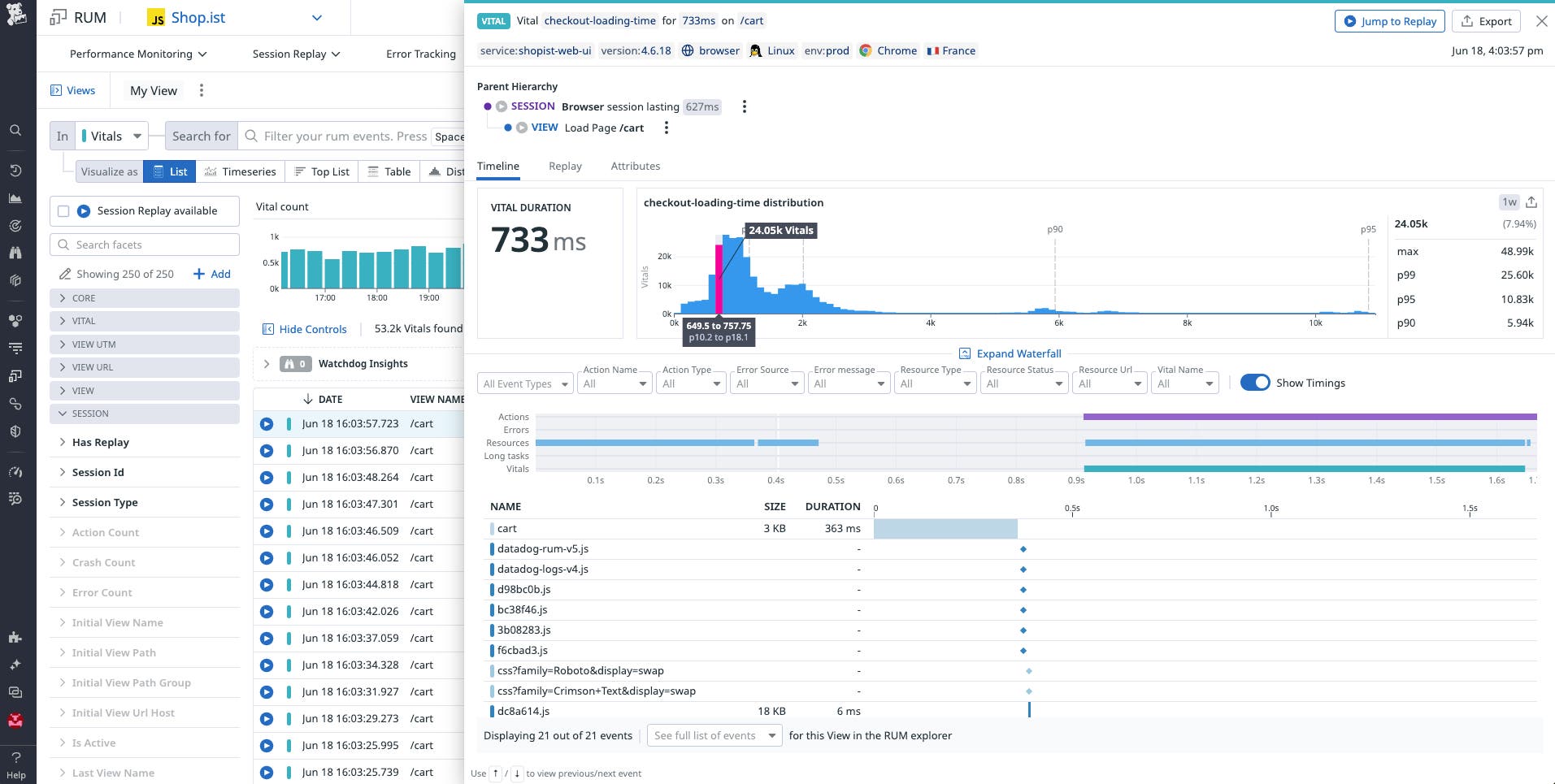Switch to the Attributes tab
The height and width of the screenshot is (784, 1555).
pyautogui.click(x=635, y=166)
